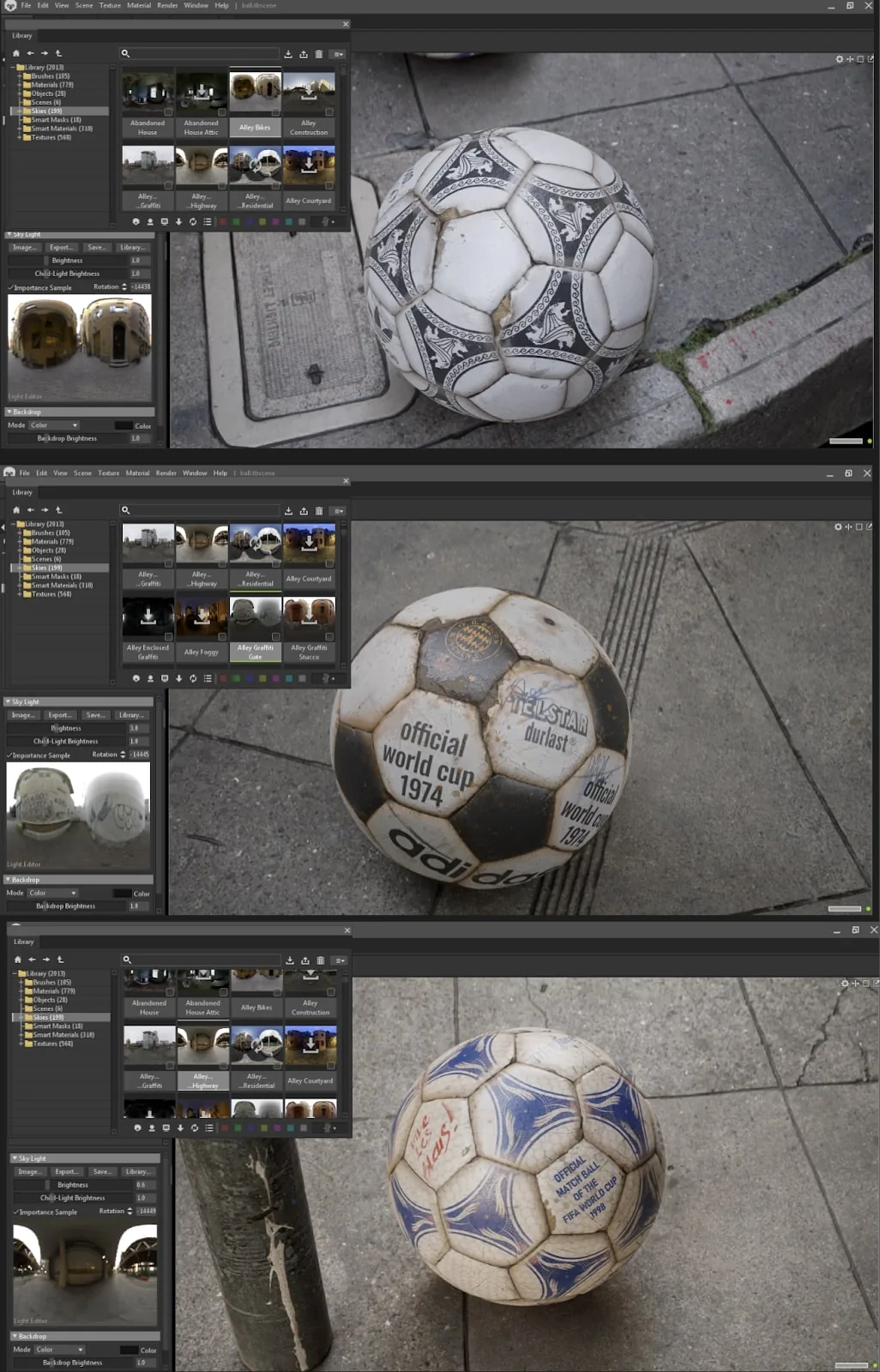The height and width of the screenshot is (1372, 880).
Task: Click the Brightness slider in 1998 ball window
Action: (73, 1185)
